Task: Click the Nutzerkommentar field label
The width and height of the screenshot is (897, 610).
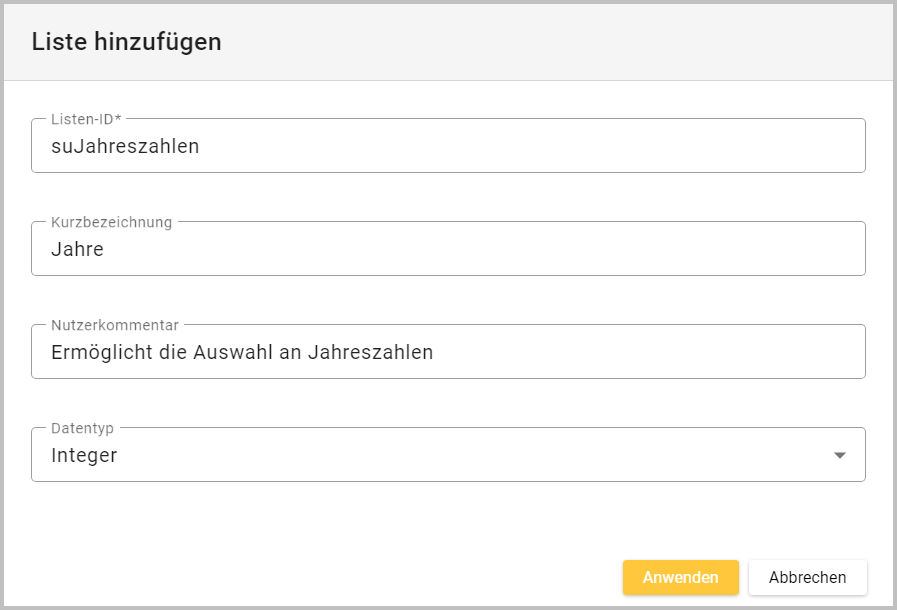Action: coord(114,325)
